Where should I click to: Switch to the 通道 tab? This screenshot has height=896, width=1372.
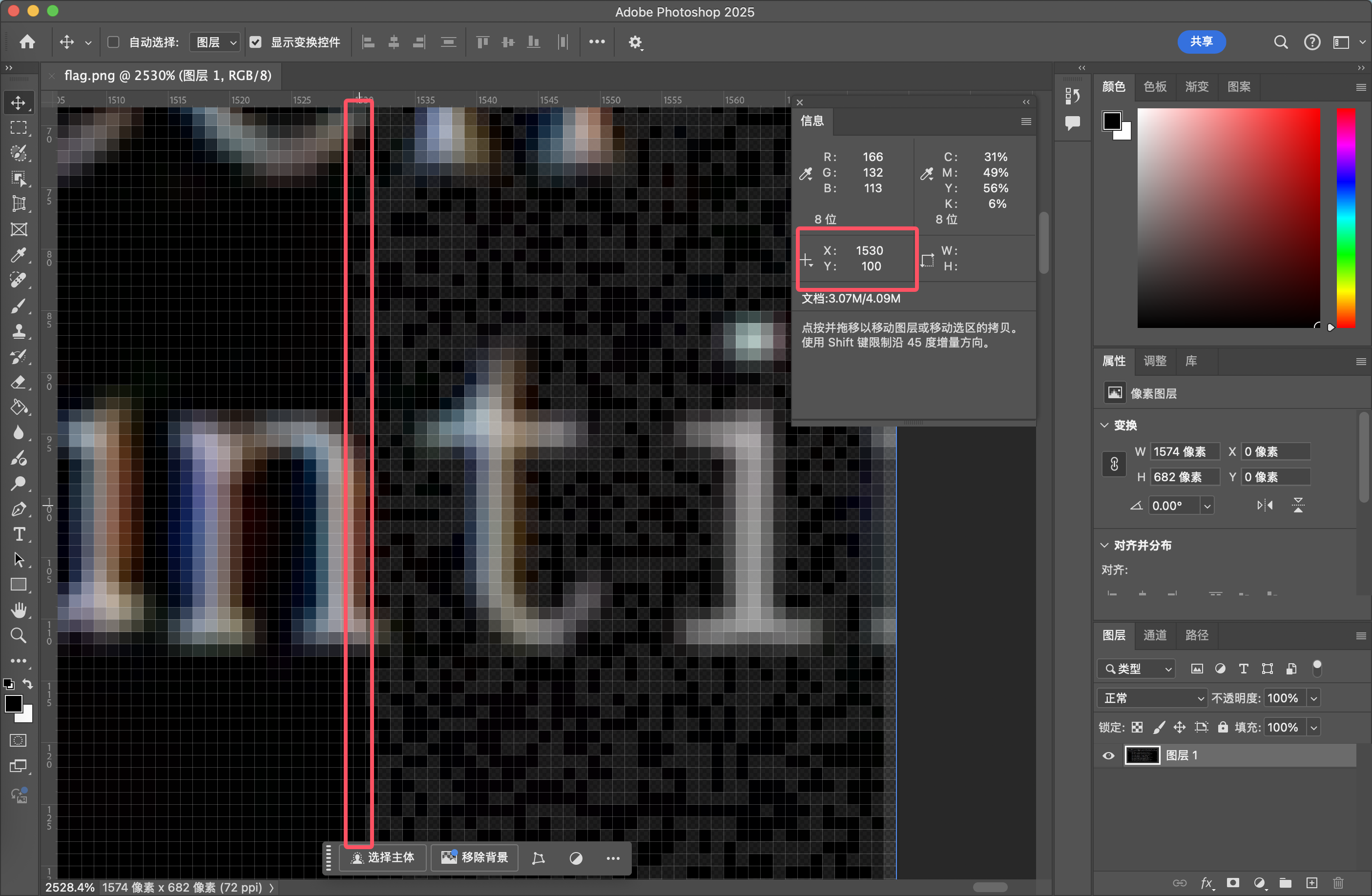pos(1155,635)
